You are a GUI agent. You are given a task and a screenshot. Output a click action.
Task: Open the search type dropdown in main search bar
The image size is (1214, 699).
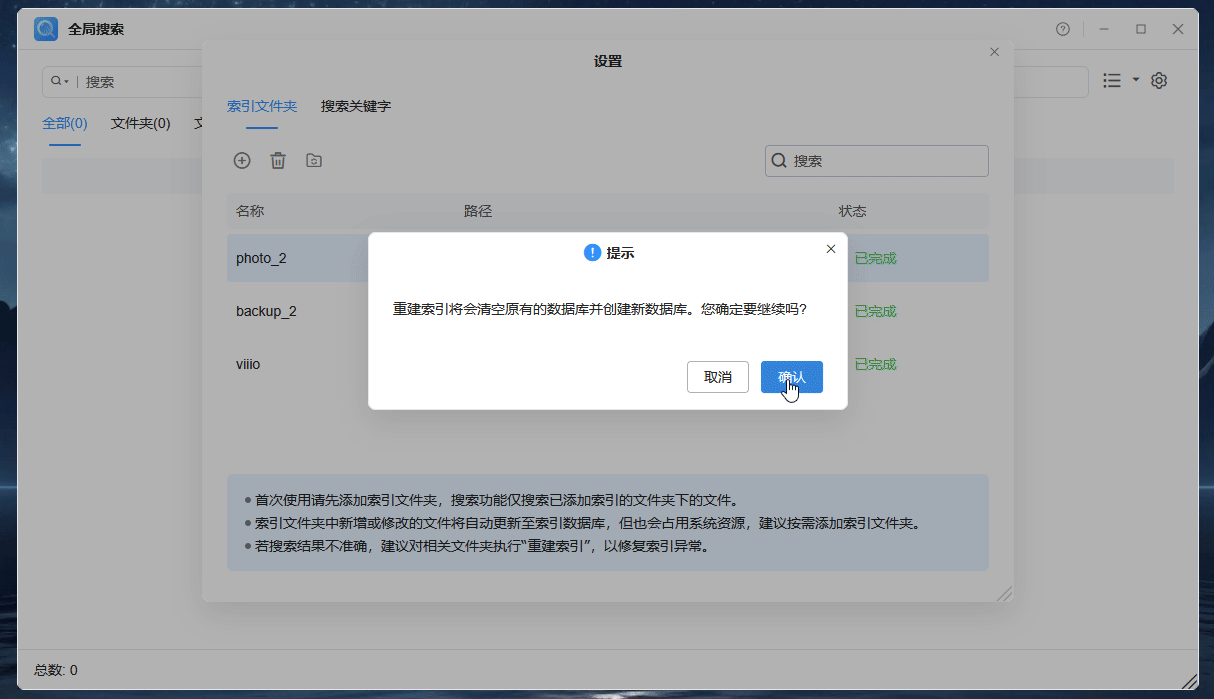coord(60,82)
